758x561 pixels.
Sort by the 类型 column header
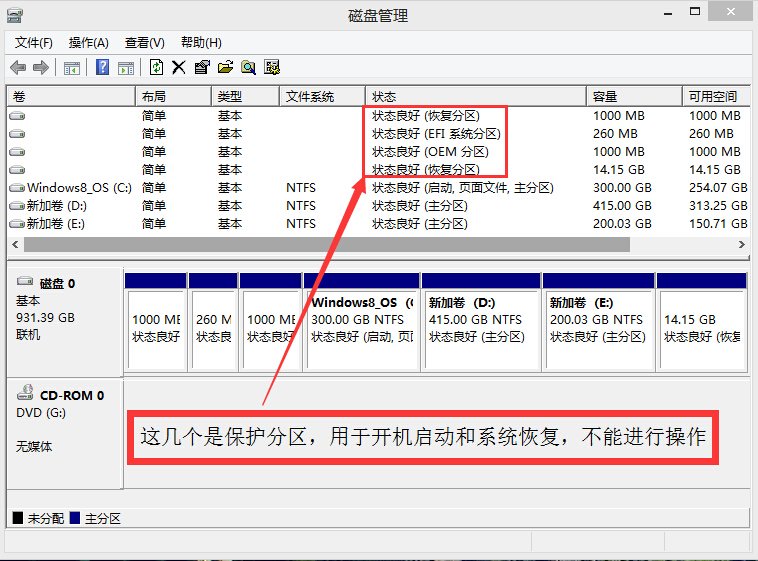[246, 96]
